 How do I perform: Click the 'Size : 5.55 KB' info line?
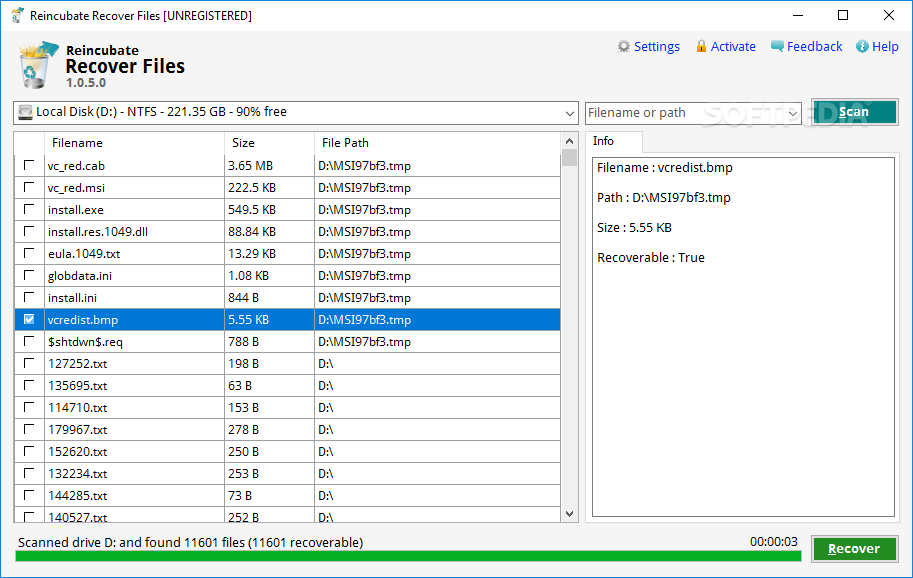634,228
